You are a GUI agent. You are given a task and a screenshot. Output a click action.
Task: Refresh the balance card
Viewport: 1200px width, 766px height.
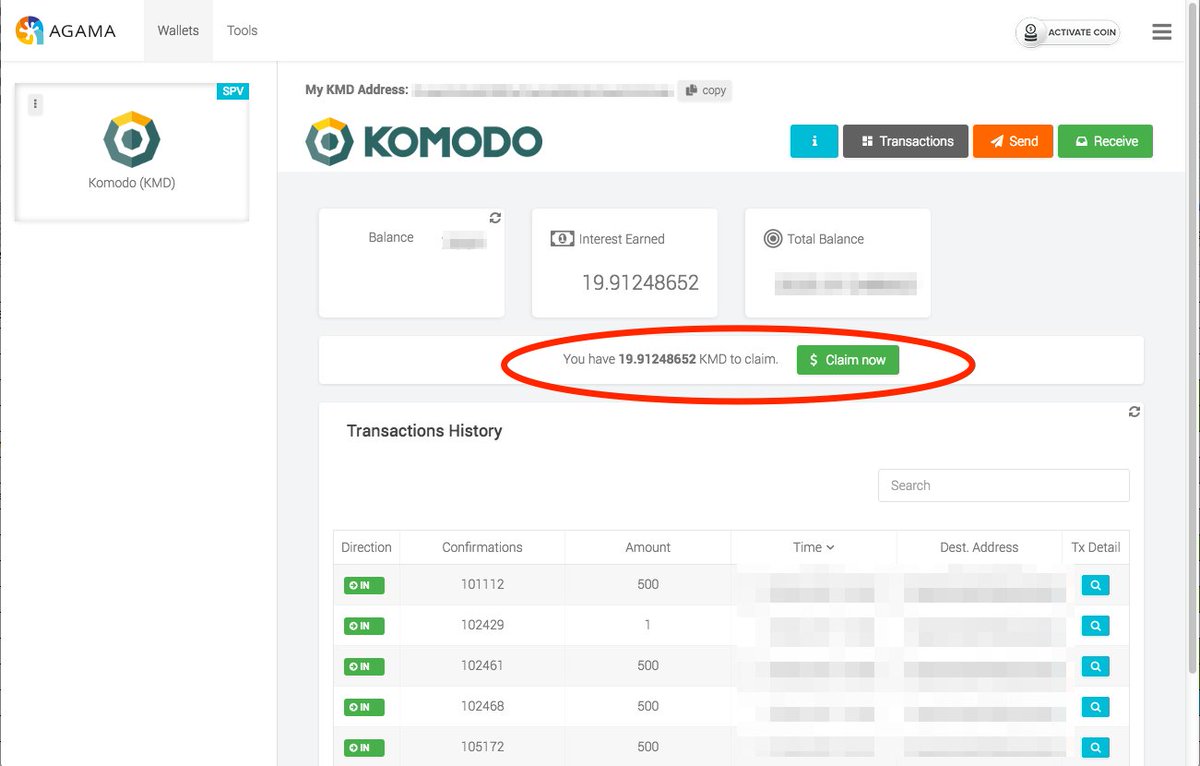[495, 217]
